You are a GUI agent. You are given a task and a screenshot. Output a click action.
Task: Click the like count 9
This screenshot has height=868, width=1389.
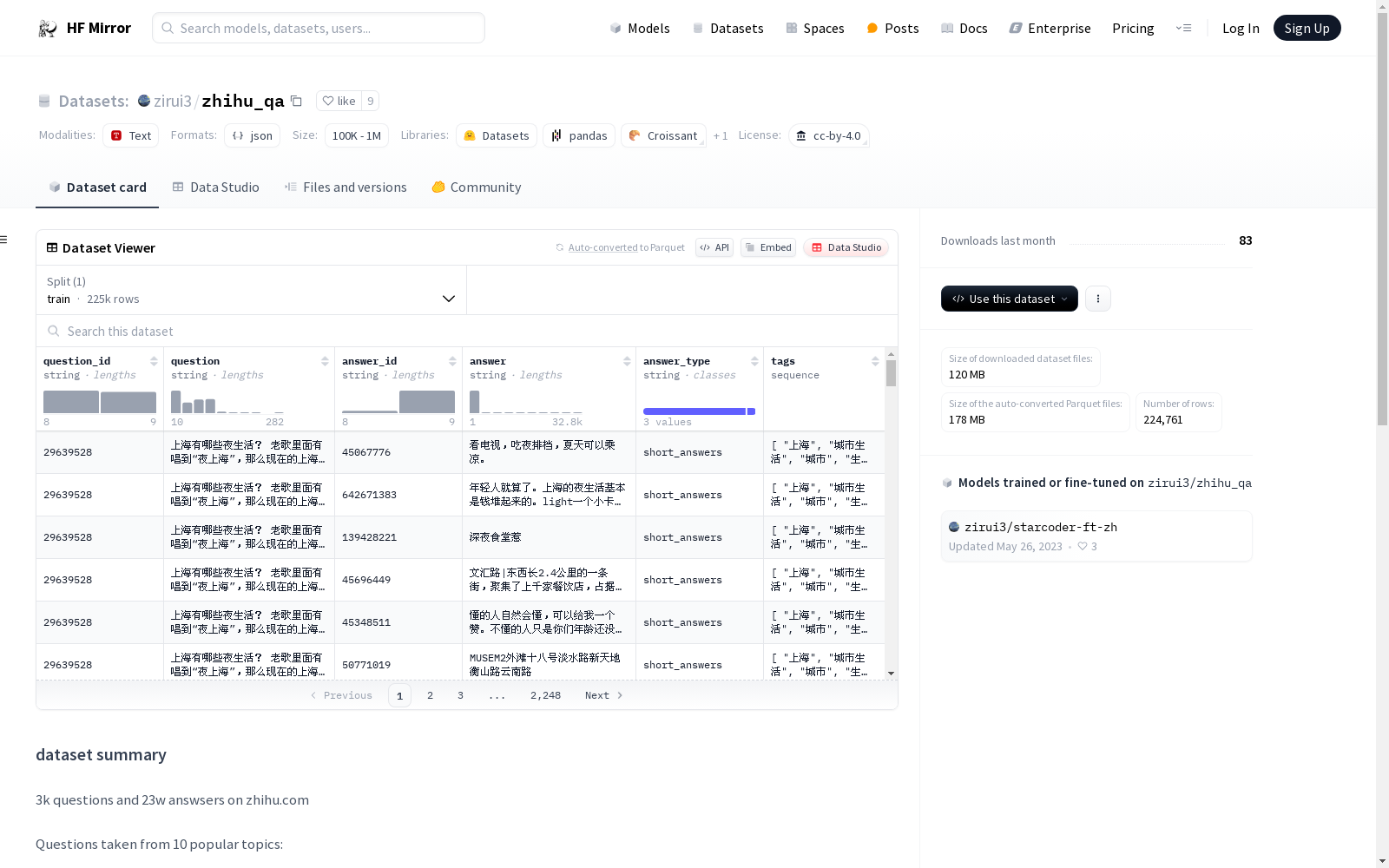point(371,101)
